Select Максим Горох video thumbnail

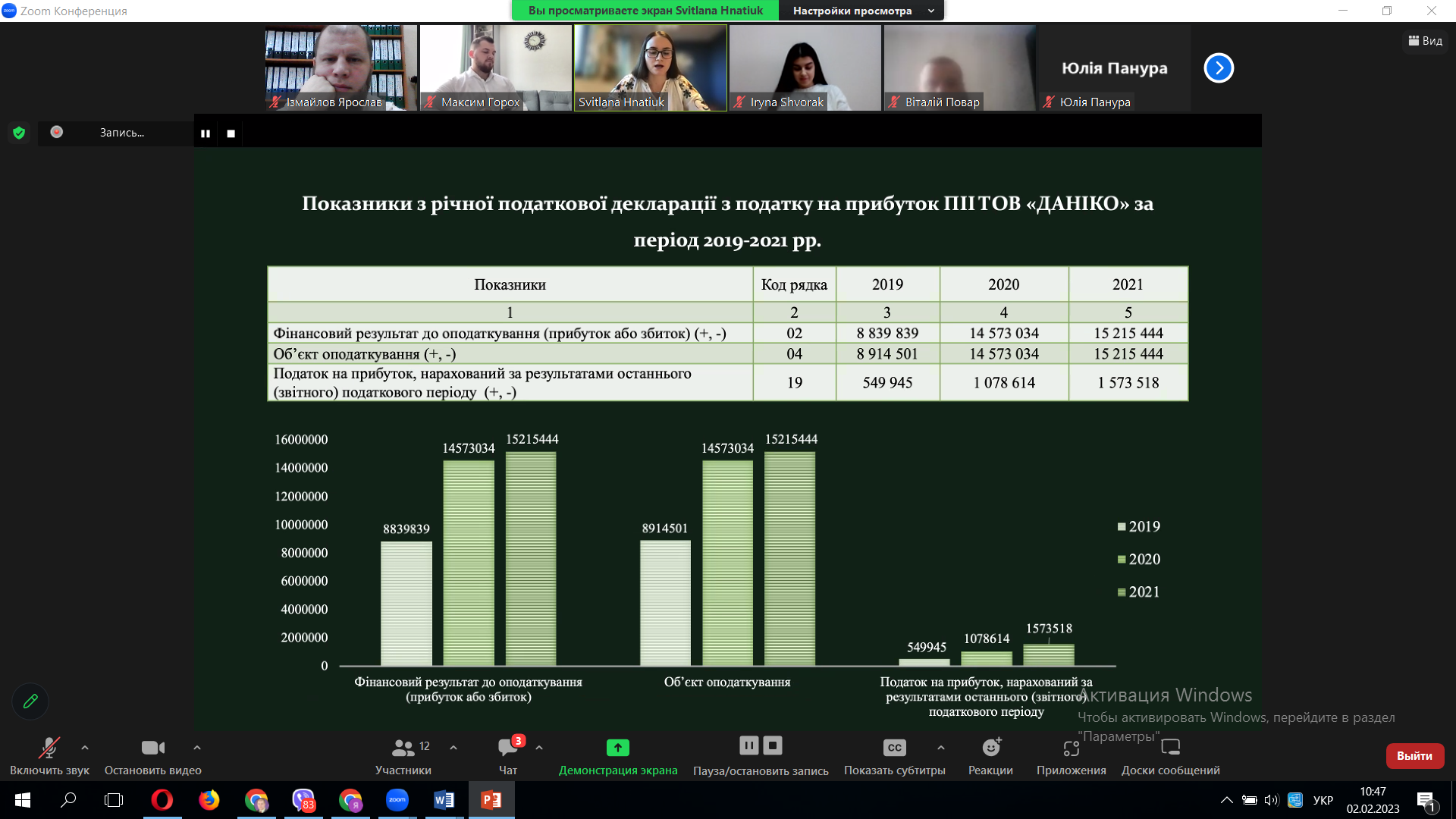[496, 68]
